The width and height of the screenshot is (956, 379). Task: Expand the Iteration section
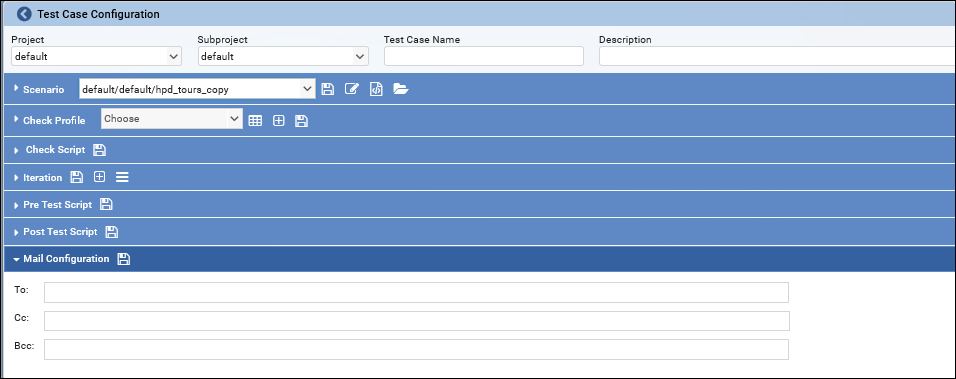click(16, 177)
